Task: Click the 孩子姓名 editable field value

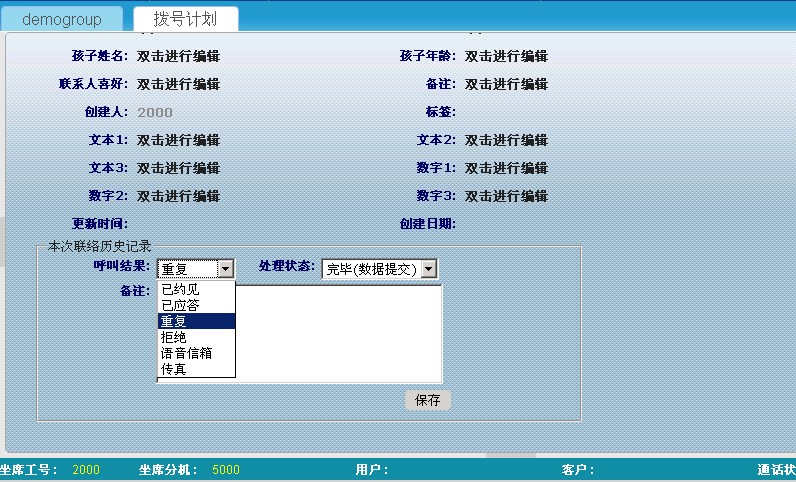Action: click(178, 56)
